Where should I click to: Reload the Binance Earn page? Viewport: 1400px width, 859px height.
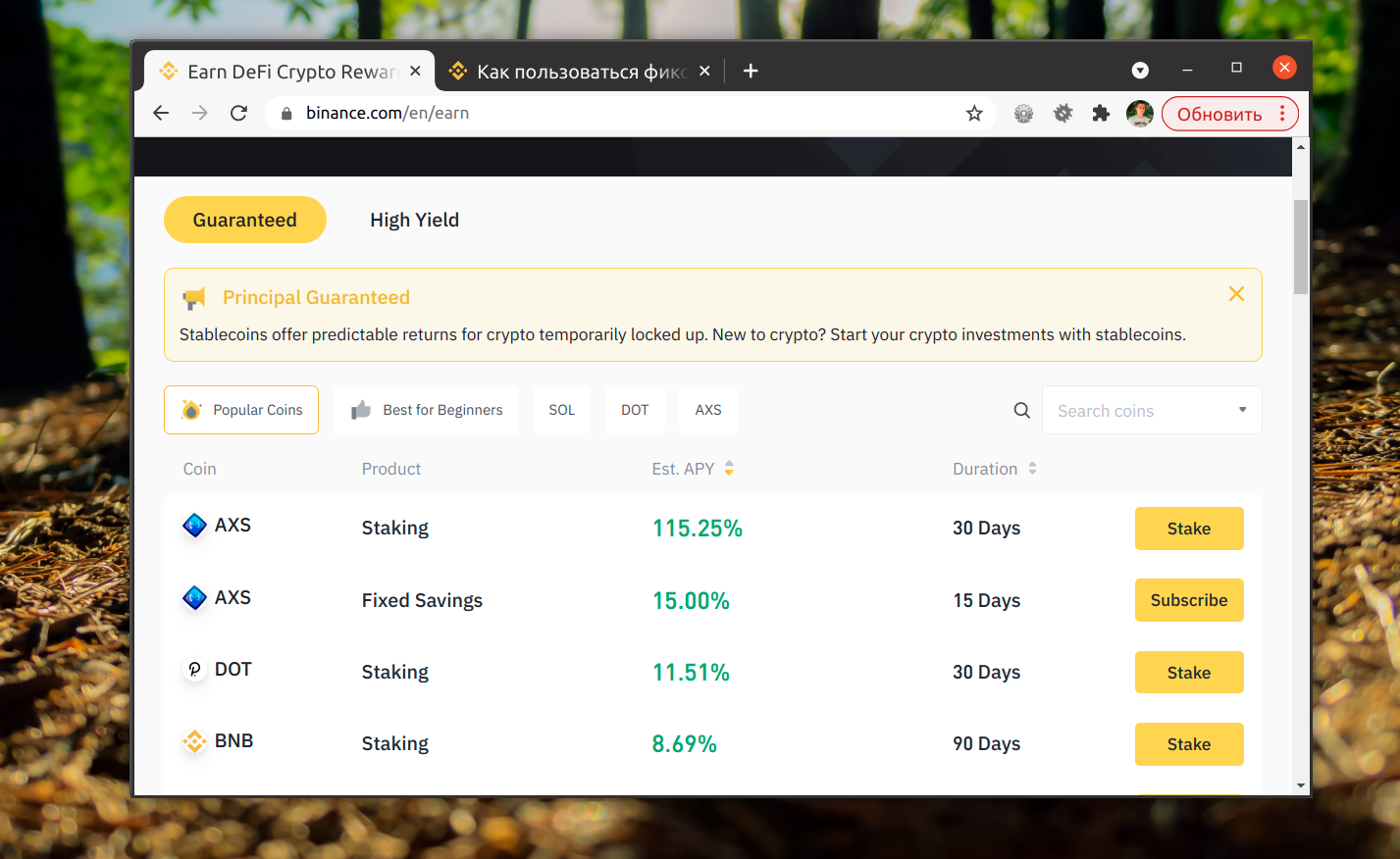(x=238, y=113)
